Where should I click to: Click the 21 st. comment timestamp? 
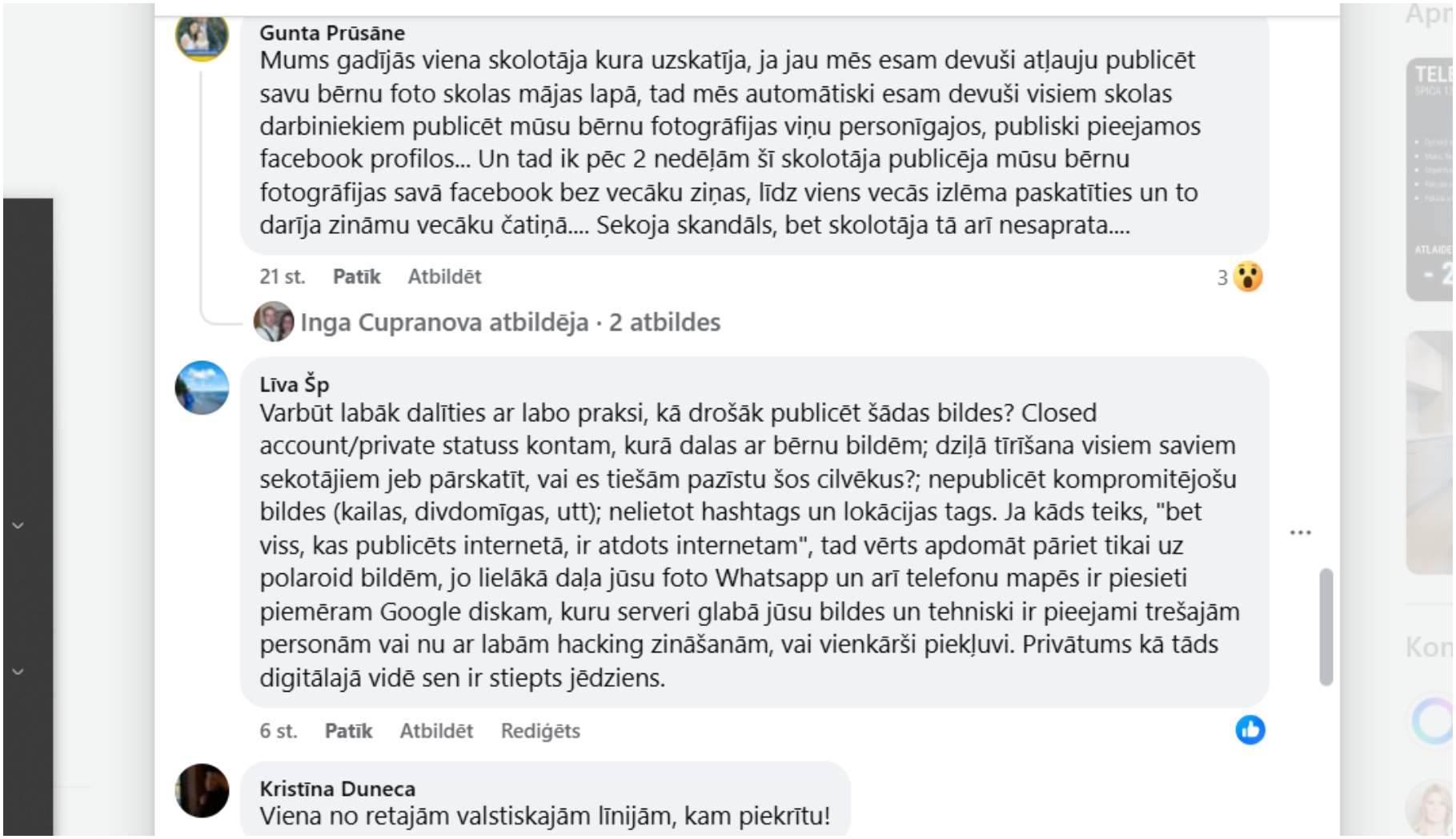point(282,277)
